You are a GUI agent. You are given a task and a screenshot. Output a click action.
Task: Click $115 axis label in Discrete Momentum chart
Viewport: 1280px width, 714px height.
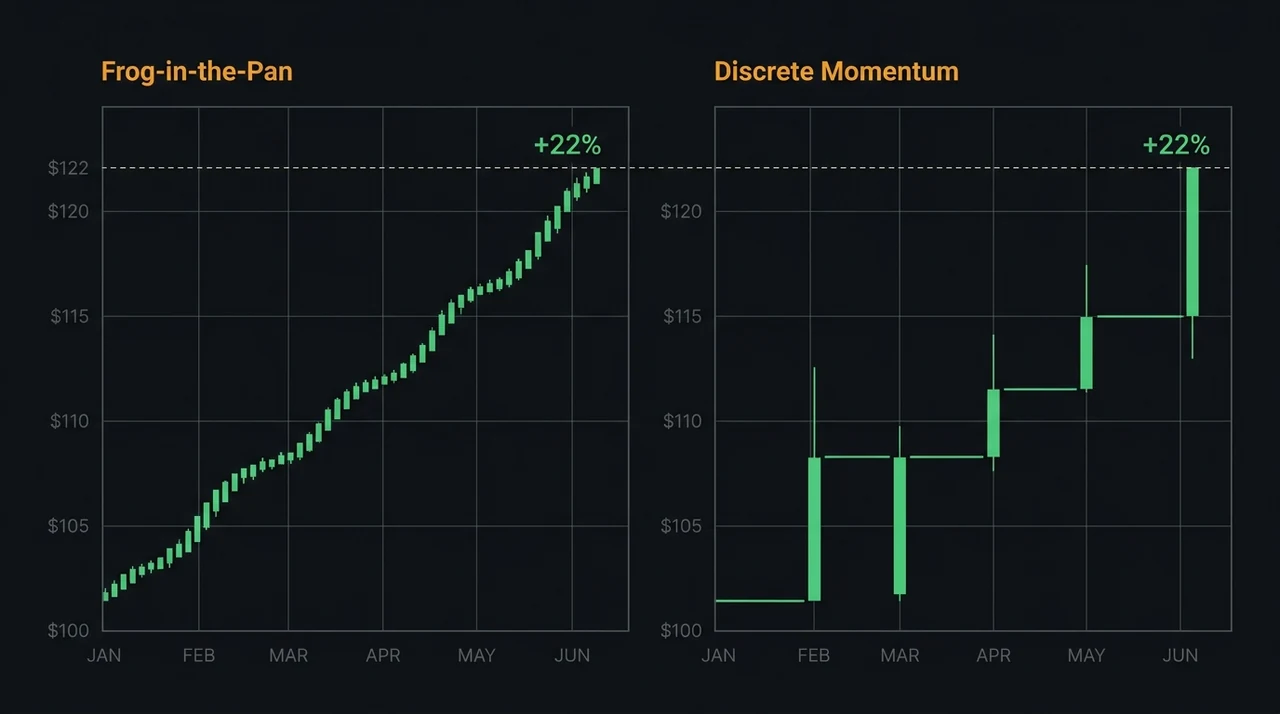tap(683, 316)
